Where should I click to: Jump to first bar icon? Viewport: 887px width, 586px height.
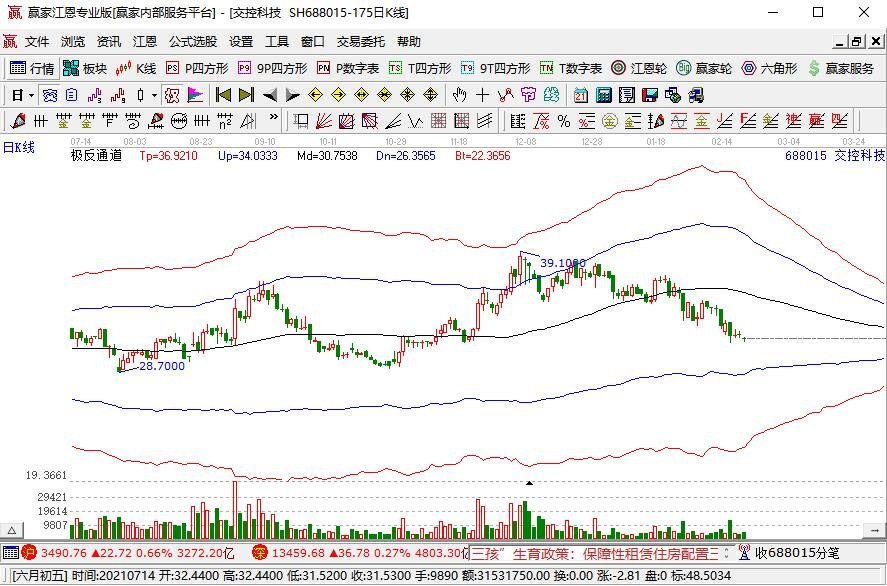[223, 95]
